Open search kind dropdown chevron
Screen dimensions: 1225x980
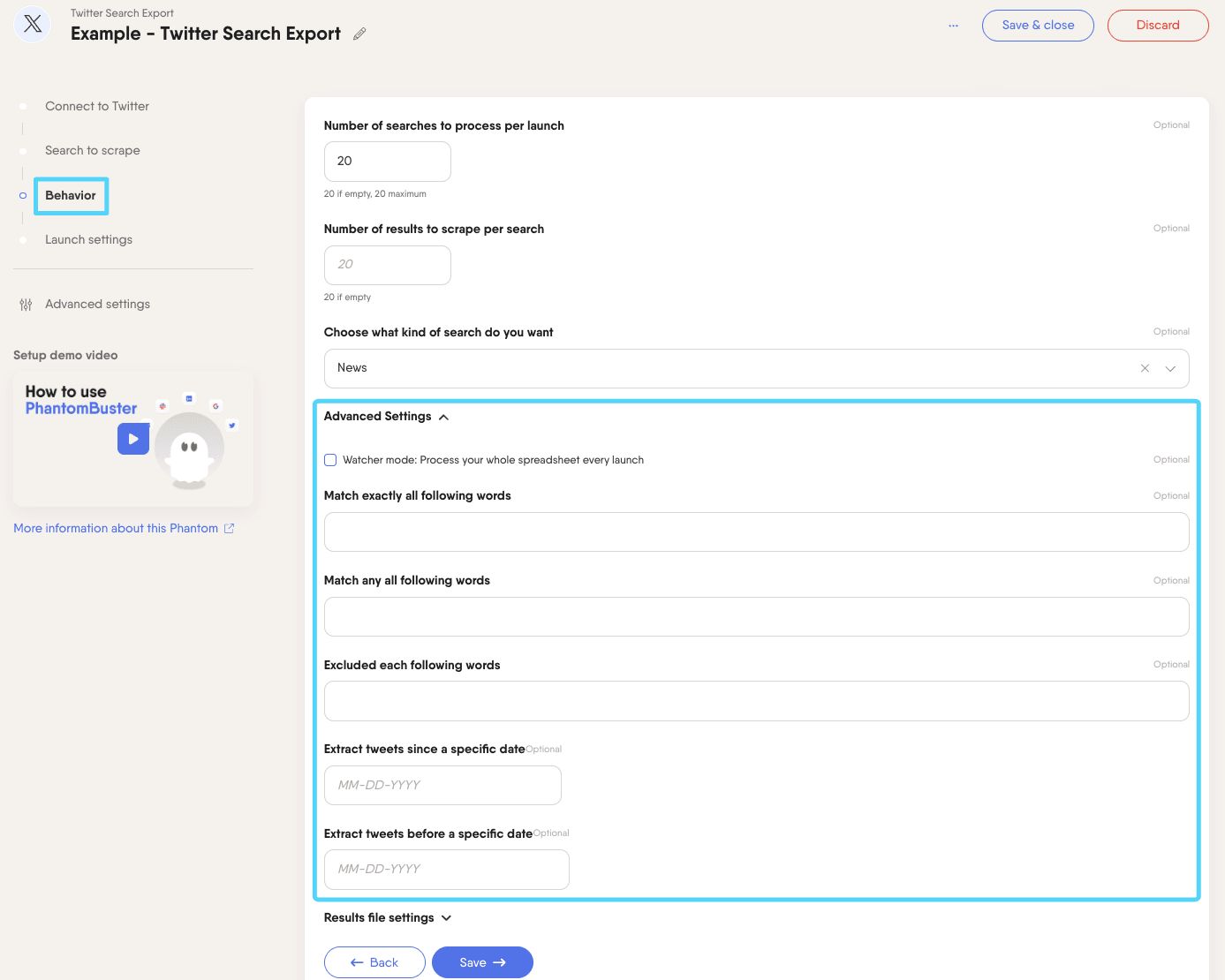click(1170, 368)
